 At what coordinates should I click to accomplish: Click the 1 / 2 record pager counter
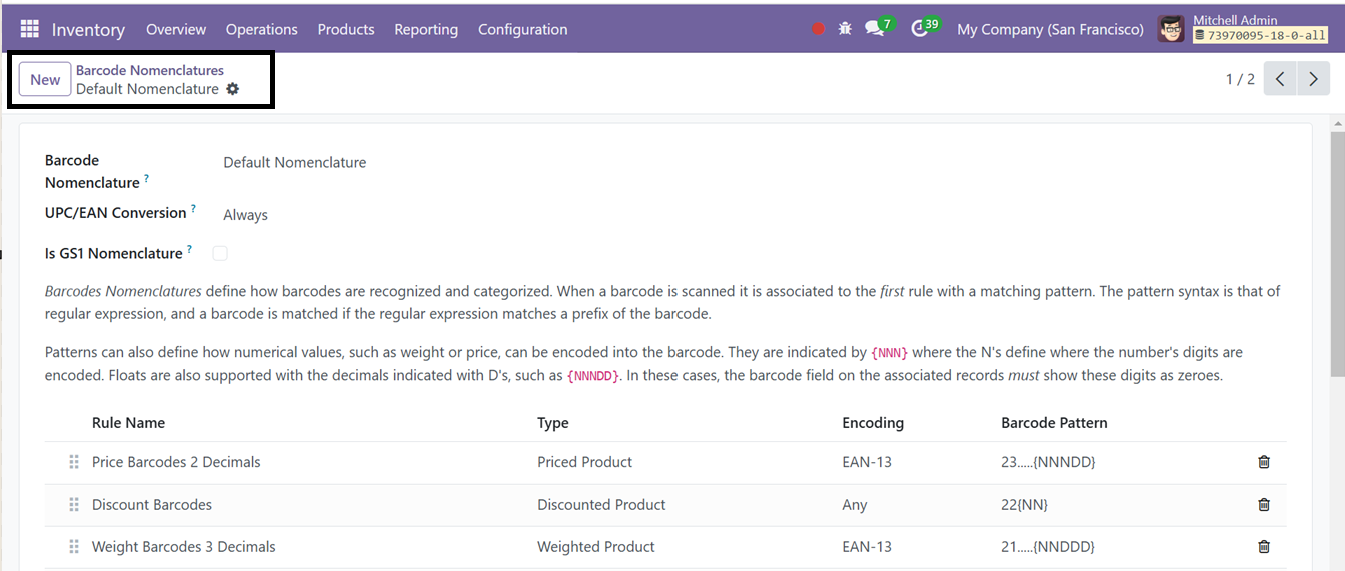point(1240,79)
